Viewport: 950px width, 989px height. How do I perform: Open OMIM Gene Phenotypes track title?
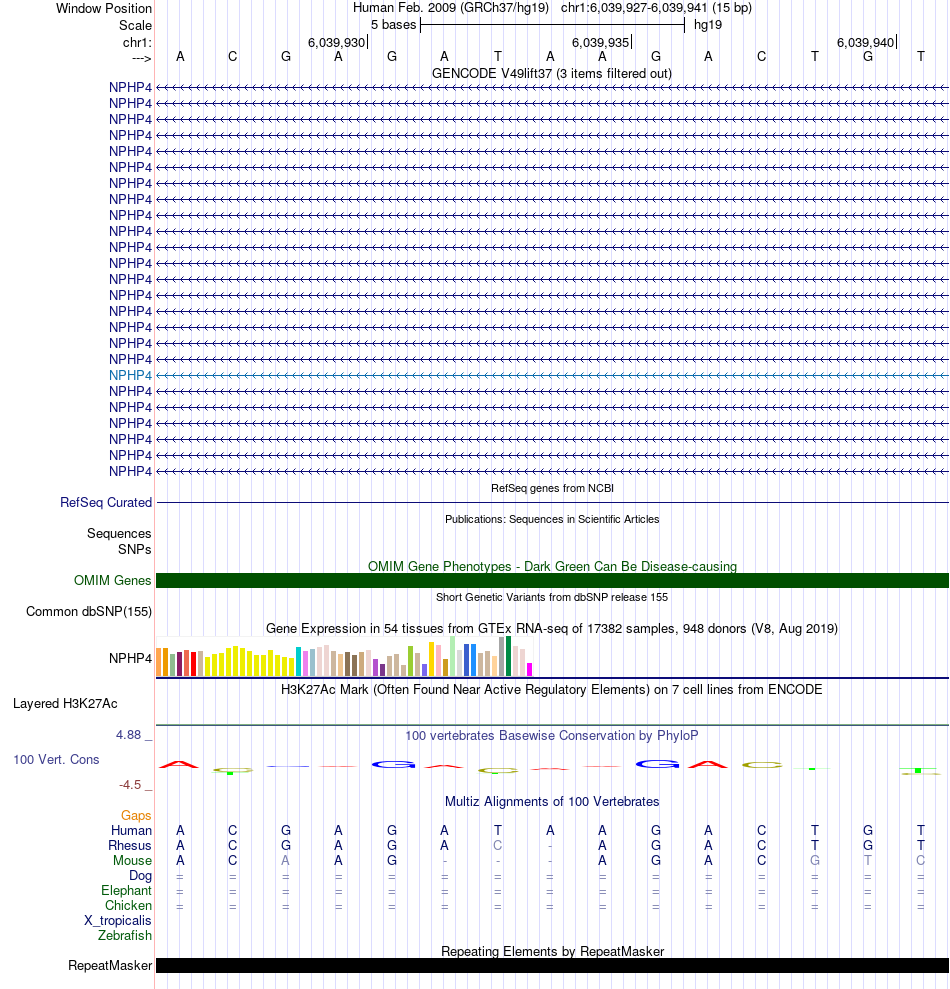pos(552,566)
